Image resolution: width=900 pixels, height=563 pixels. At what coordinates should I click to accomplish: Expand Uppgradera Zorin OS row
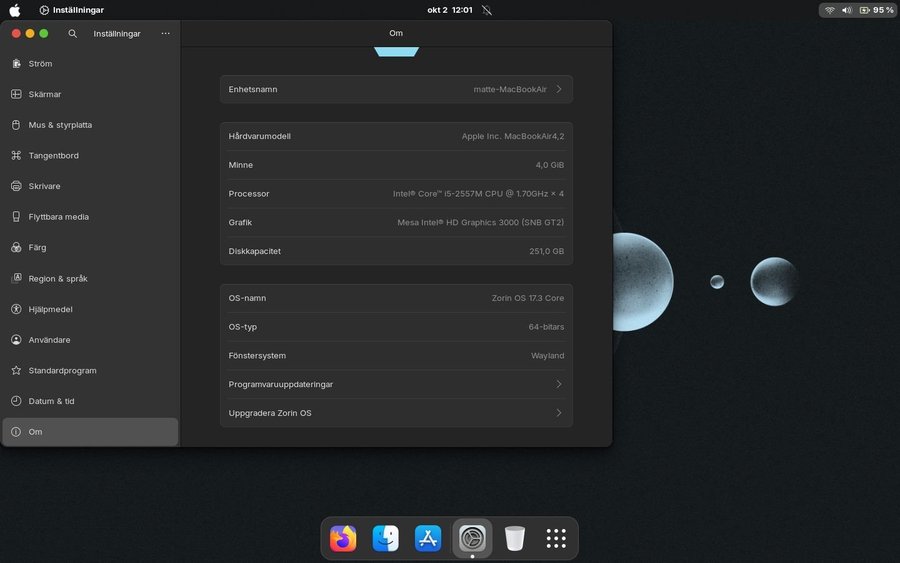point(396,413)
